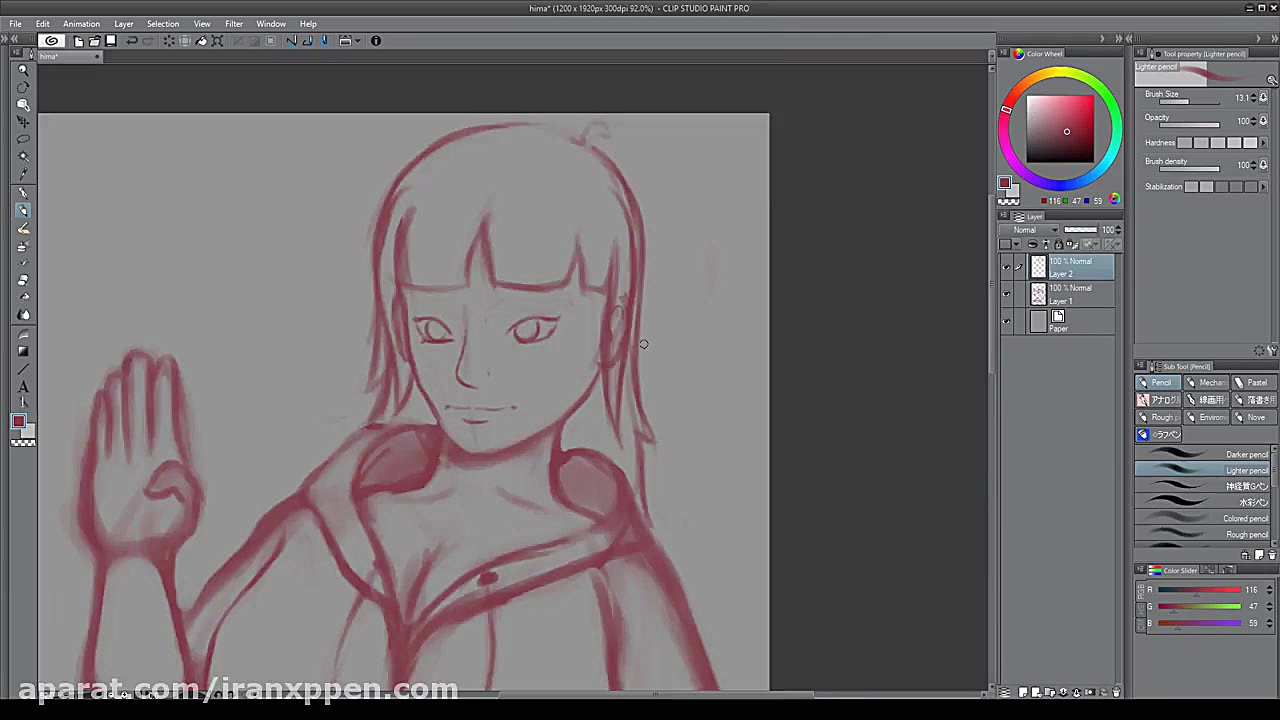1280x720 pixels.
Task: Select Mechanical pencil sub tool group
Action: 1205,383
